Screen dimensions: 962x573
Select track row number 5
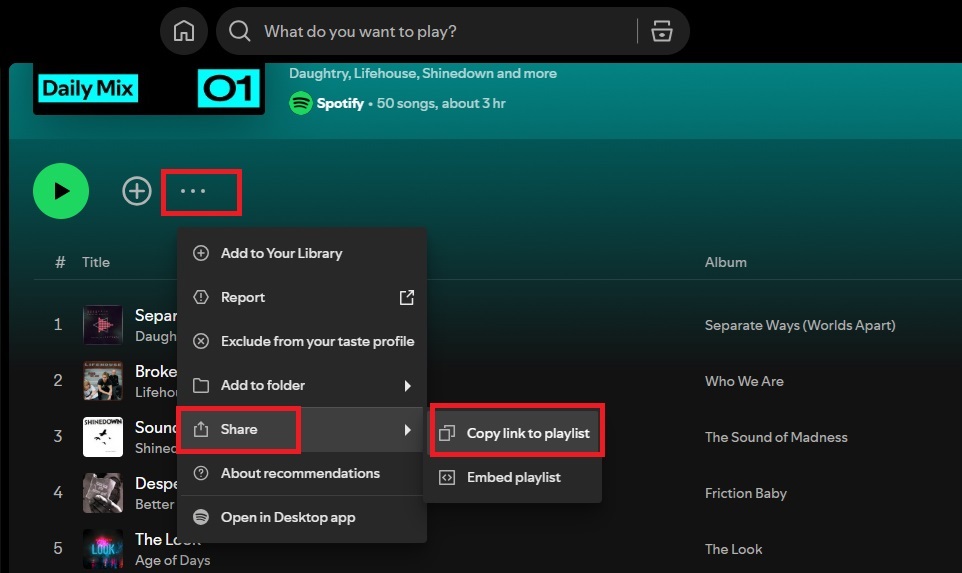coord(58,548)
